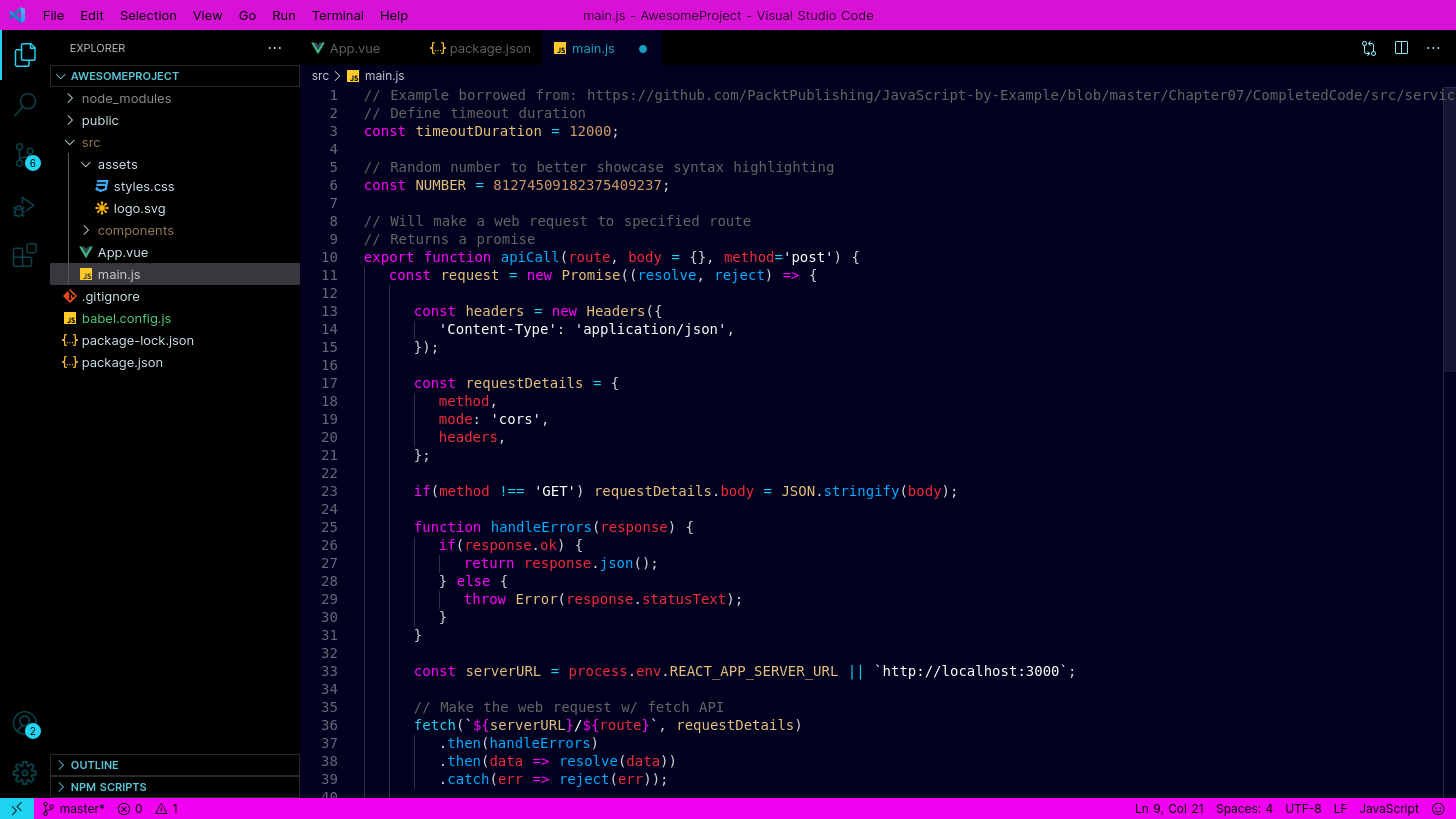Open package.json in file explorer
1456x819 pixels.
tap(175, 362)
